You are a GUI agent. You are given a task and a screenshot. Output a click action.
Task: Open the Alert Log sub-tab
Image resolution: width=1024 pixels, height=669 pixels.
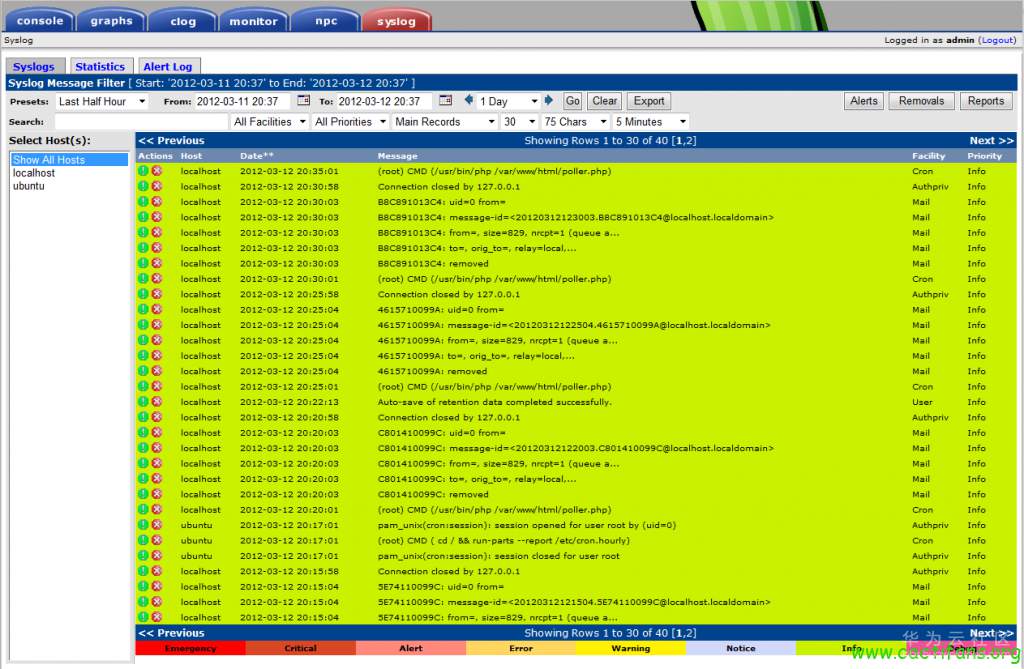pos(168,66)
